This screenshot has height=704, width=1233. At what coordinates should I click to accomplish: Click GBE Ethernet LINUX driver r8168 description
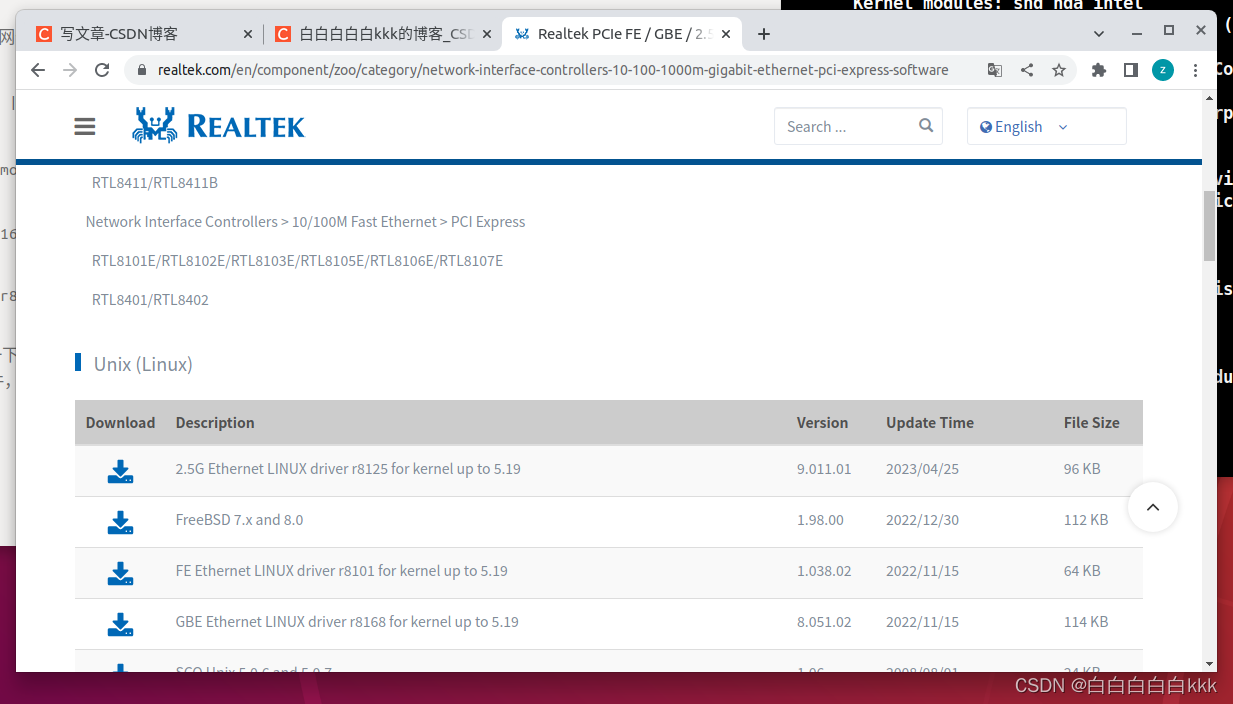pos(347,622)
